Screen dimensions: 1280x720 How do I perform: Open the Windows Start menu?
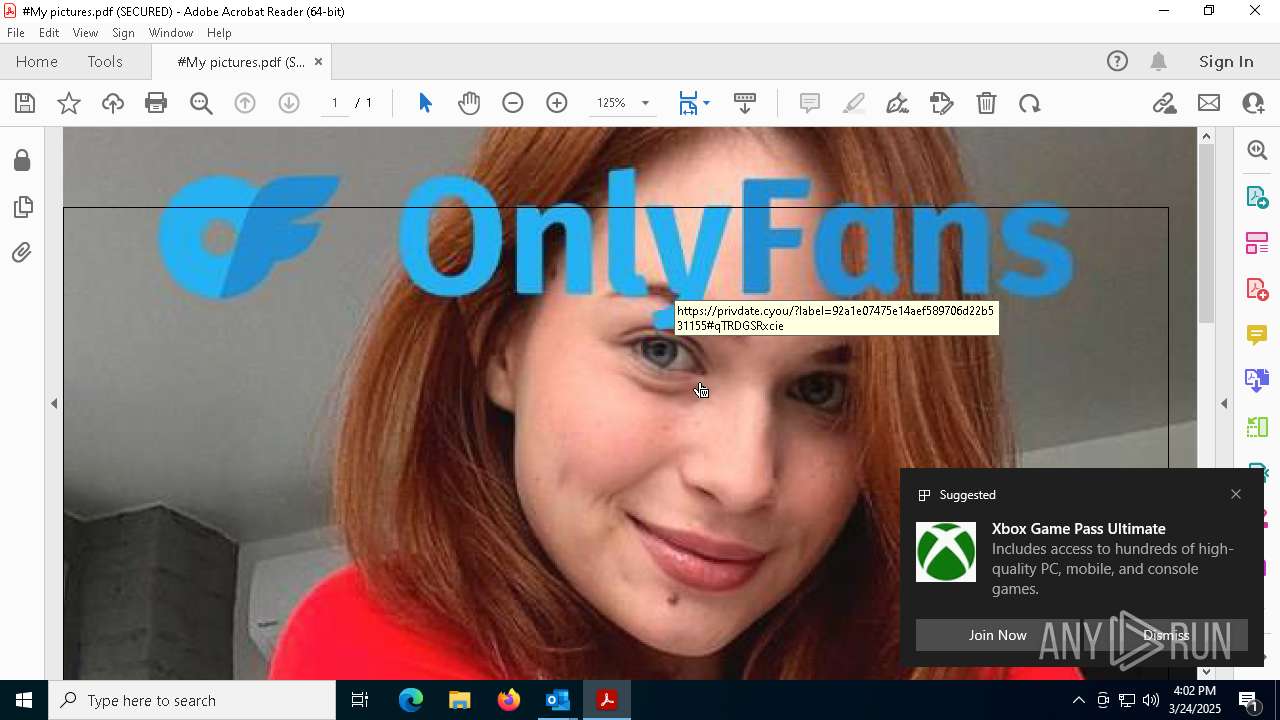pyautogui.click(x=24, y=700)
